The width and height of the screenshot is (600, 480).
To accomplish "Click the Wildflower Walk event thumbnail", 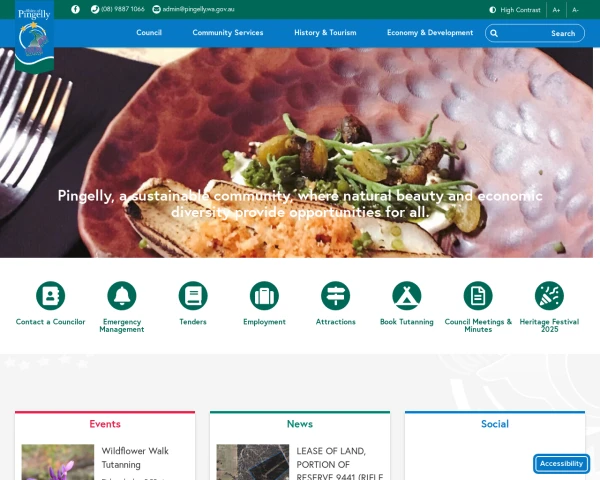I will (58, 462).
